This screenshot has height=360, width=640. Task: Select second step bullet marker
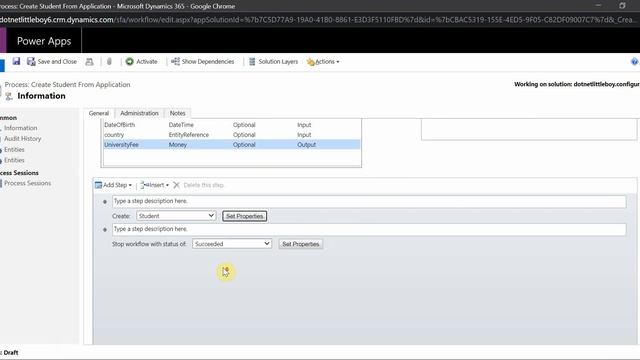pos(105,230)
